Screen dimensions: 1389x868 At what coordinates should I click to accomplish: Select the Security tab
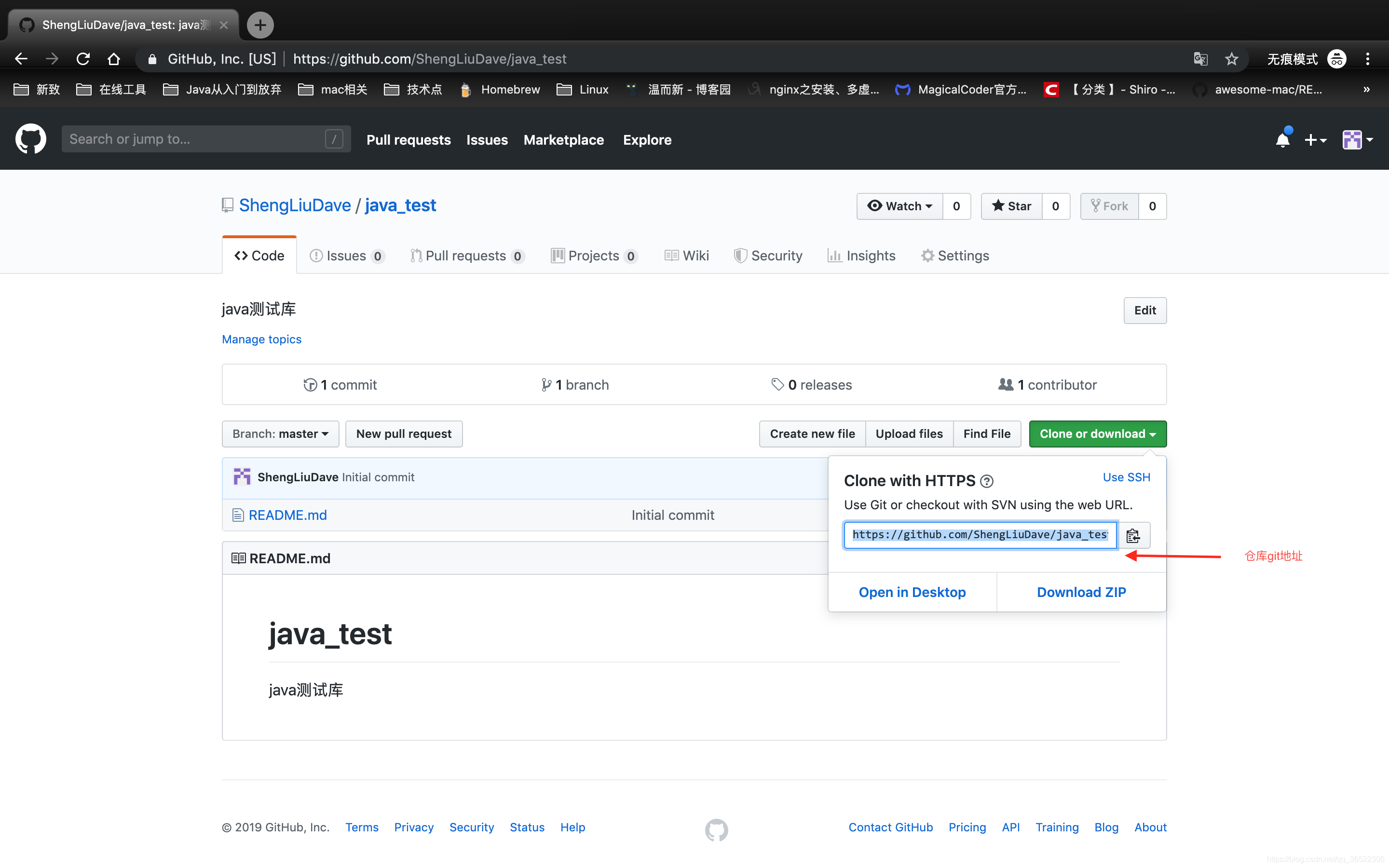(776, 255)
